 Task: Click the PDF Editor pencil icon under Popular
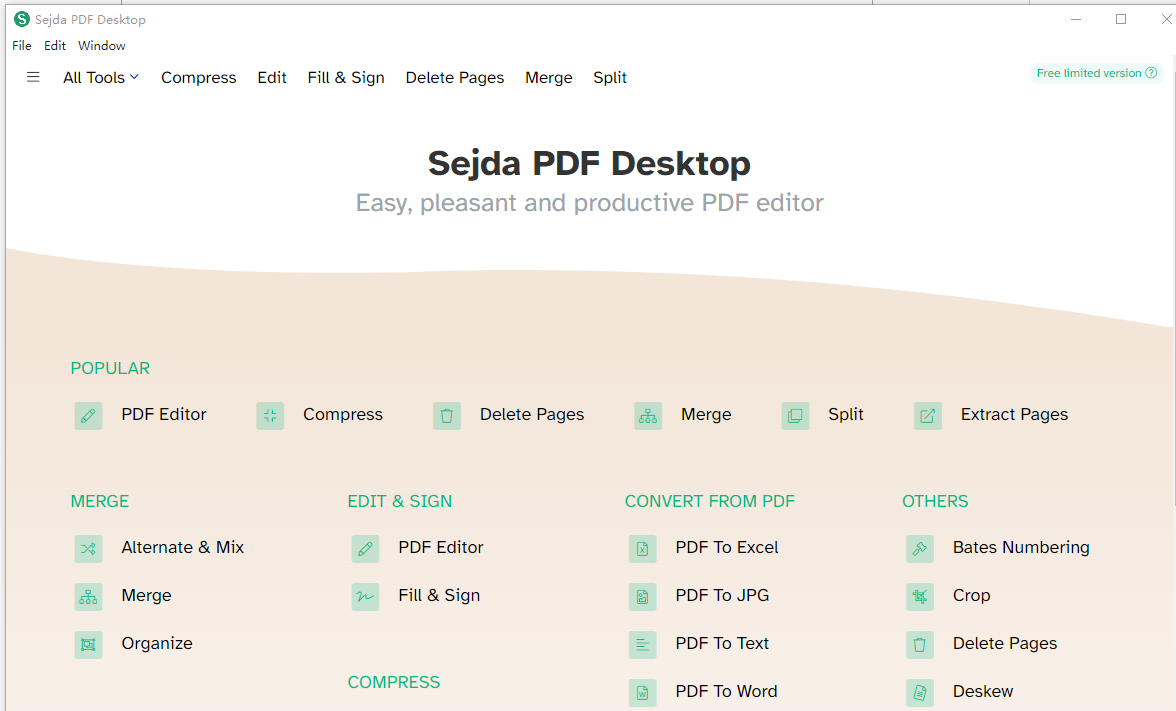coord(88,416)
